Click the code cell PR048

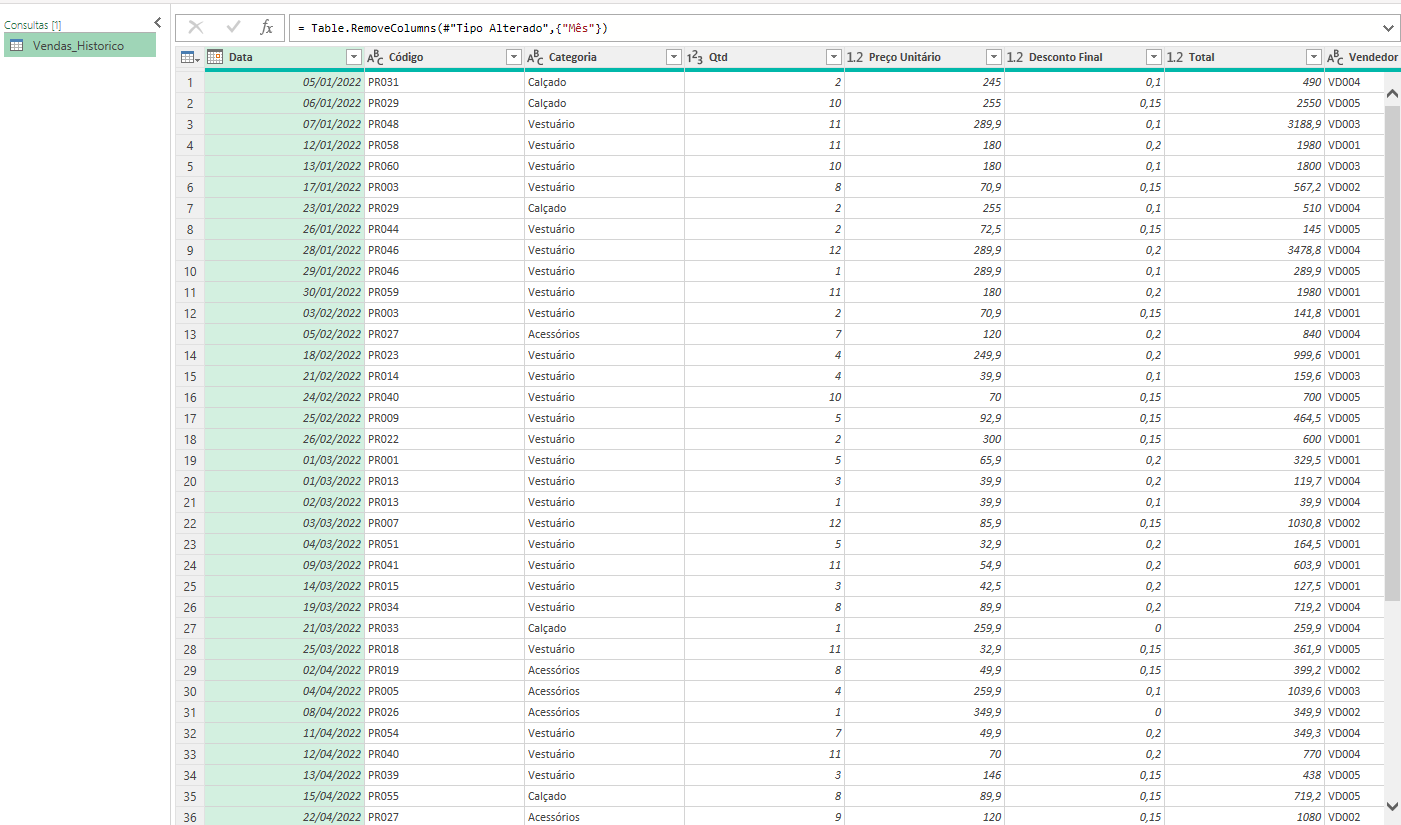point(444,124)
